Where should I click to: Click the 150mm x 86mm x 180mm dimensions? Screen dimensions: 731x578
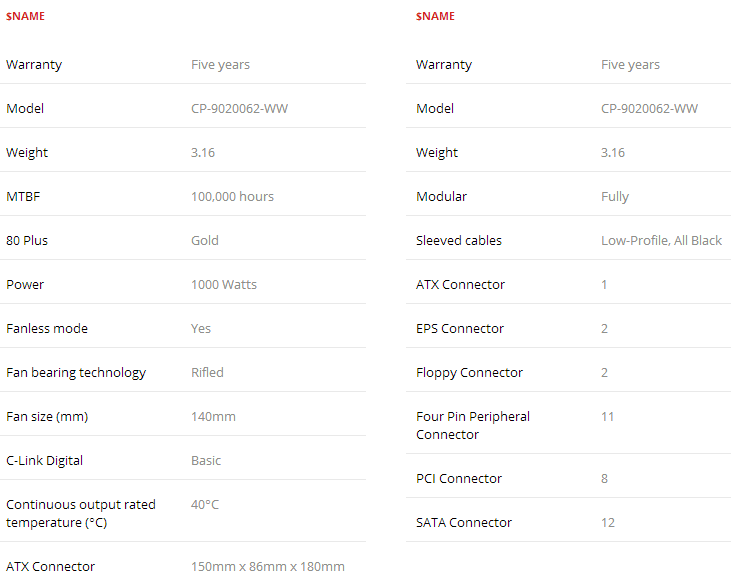tap(268, 566)
